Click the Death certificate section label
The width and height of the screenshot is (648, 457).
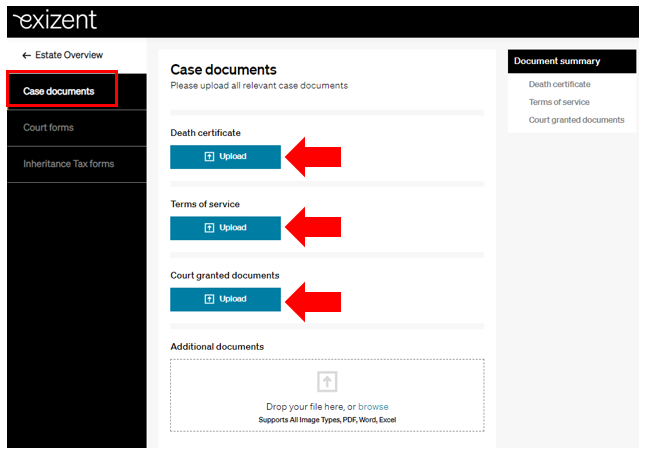coord(205,133)
